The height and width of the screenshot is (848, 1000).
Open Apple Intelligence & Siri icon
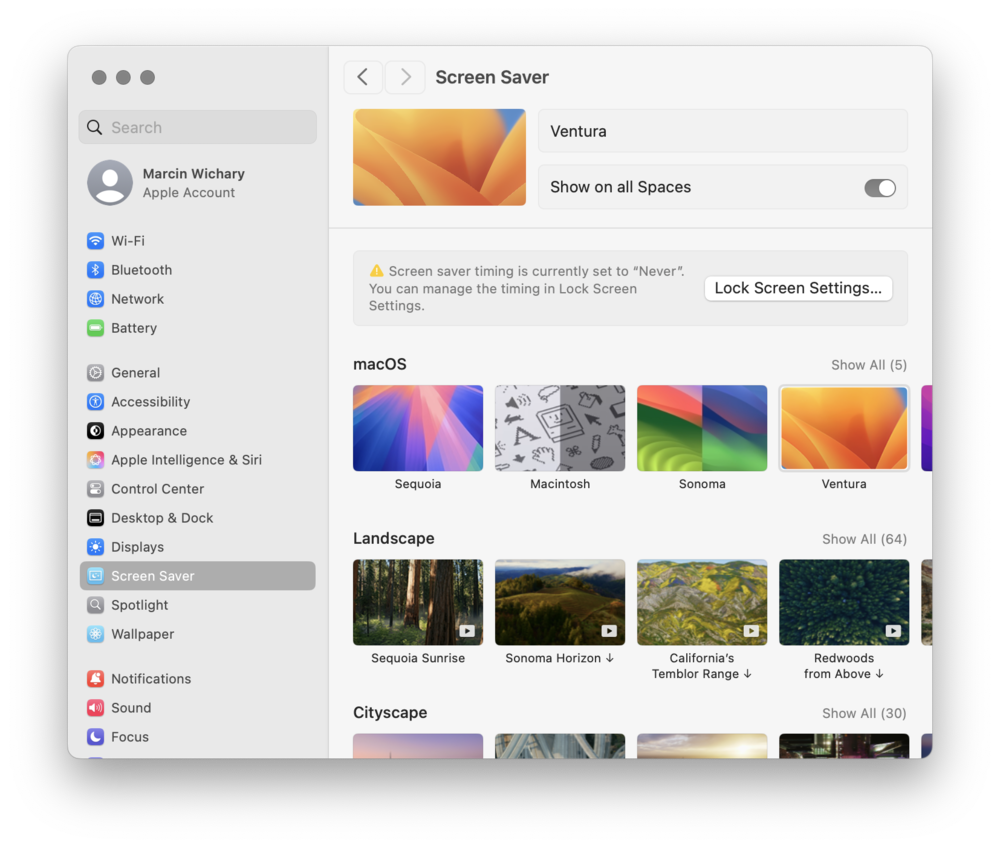[x=95, y=460]
